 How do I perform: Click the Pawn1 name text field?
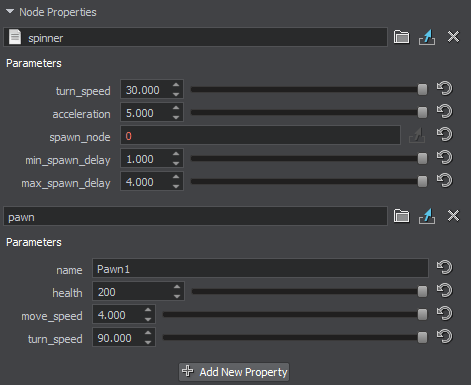pyautogui.click(x=260, y=268)
